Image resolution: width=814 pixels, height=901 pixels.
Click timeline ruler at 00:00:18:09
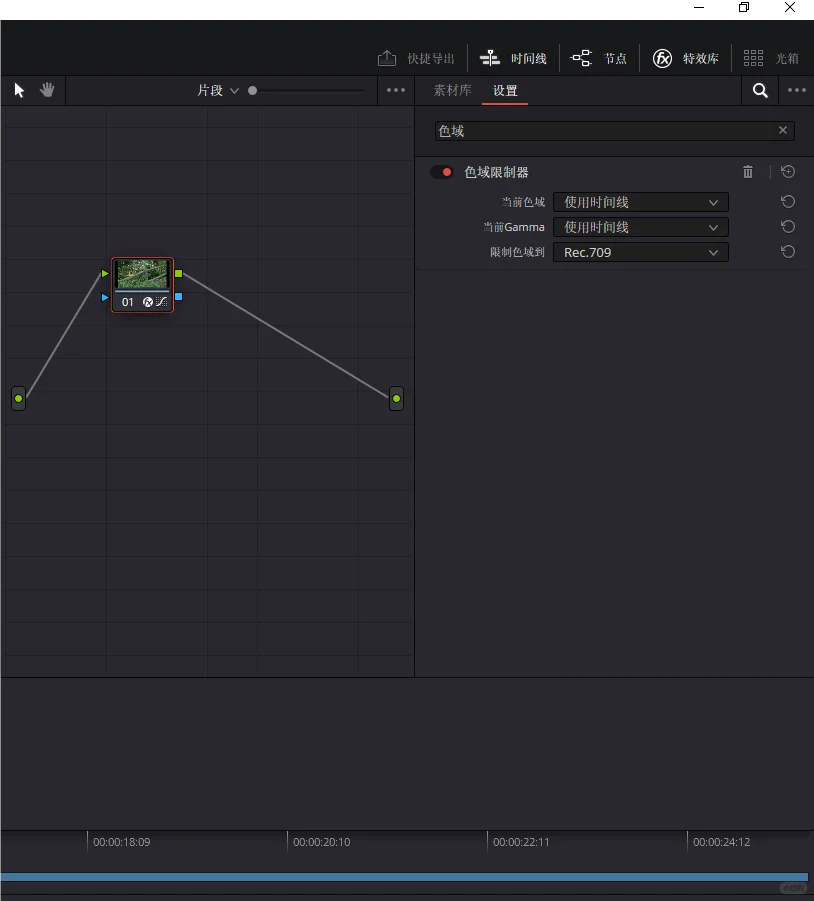tap(122, 842)
